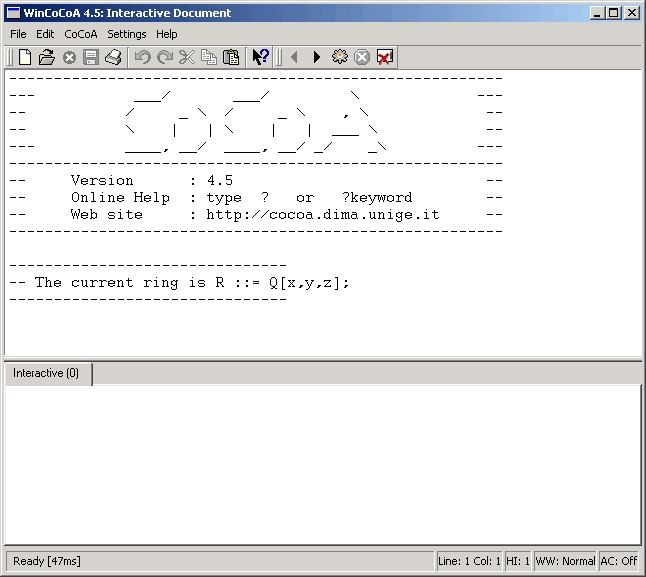Click inside the lower interactive input area

[x=323, y=465]
